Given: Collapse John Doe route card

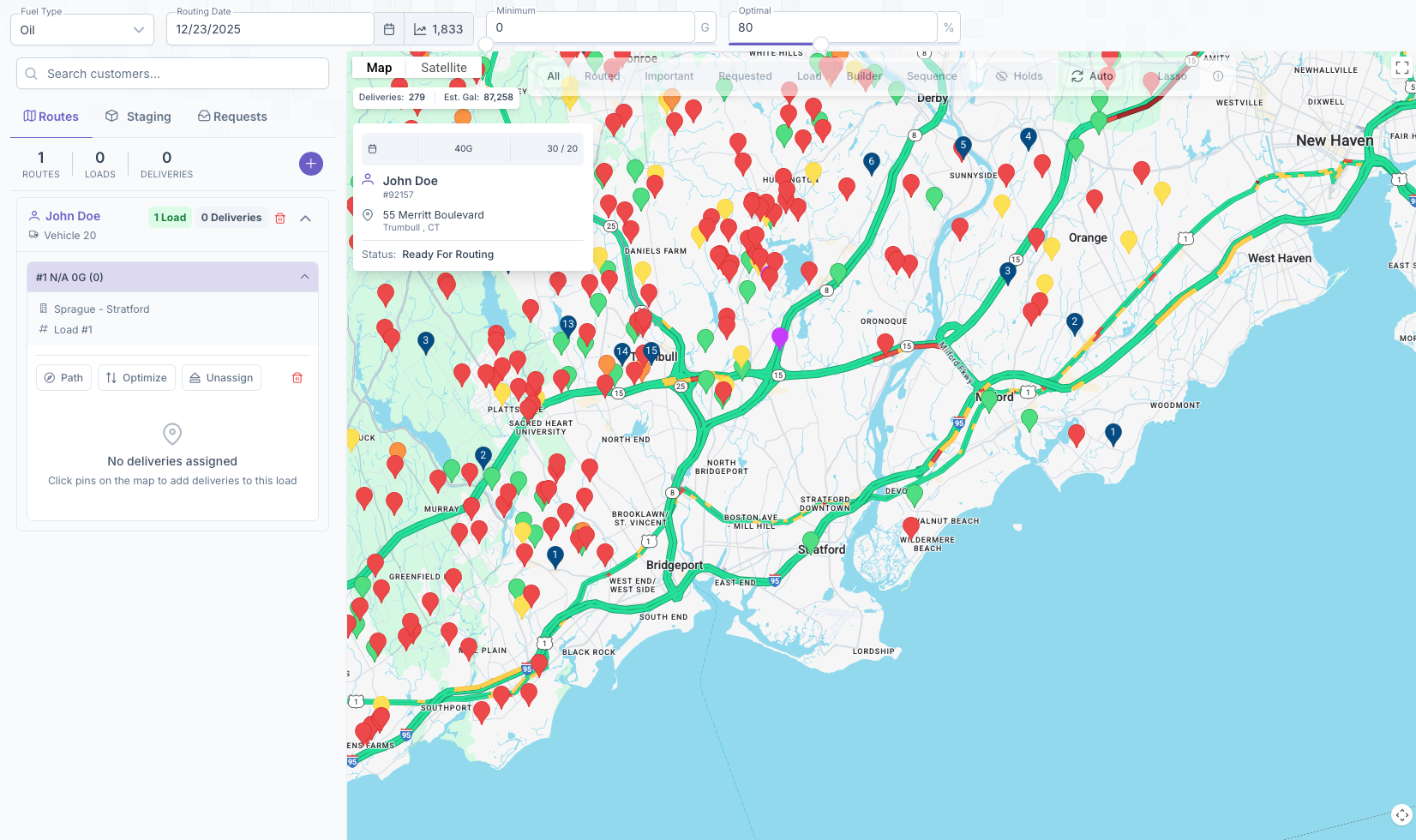Looking at the screenshot, I should (305, 219).
